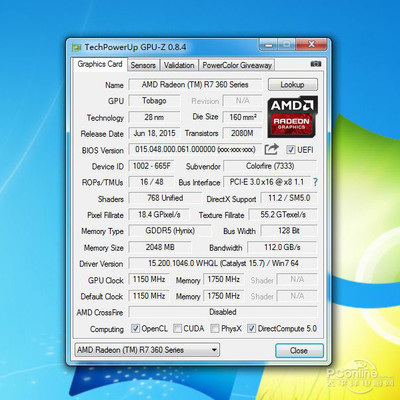This screenshot has height=400, width=400.
Task: Toggle the OpenCL checkbox
Action: 135,328
